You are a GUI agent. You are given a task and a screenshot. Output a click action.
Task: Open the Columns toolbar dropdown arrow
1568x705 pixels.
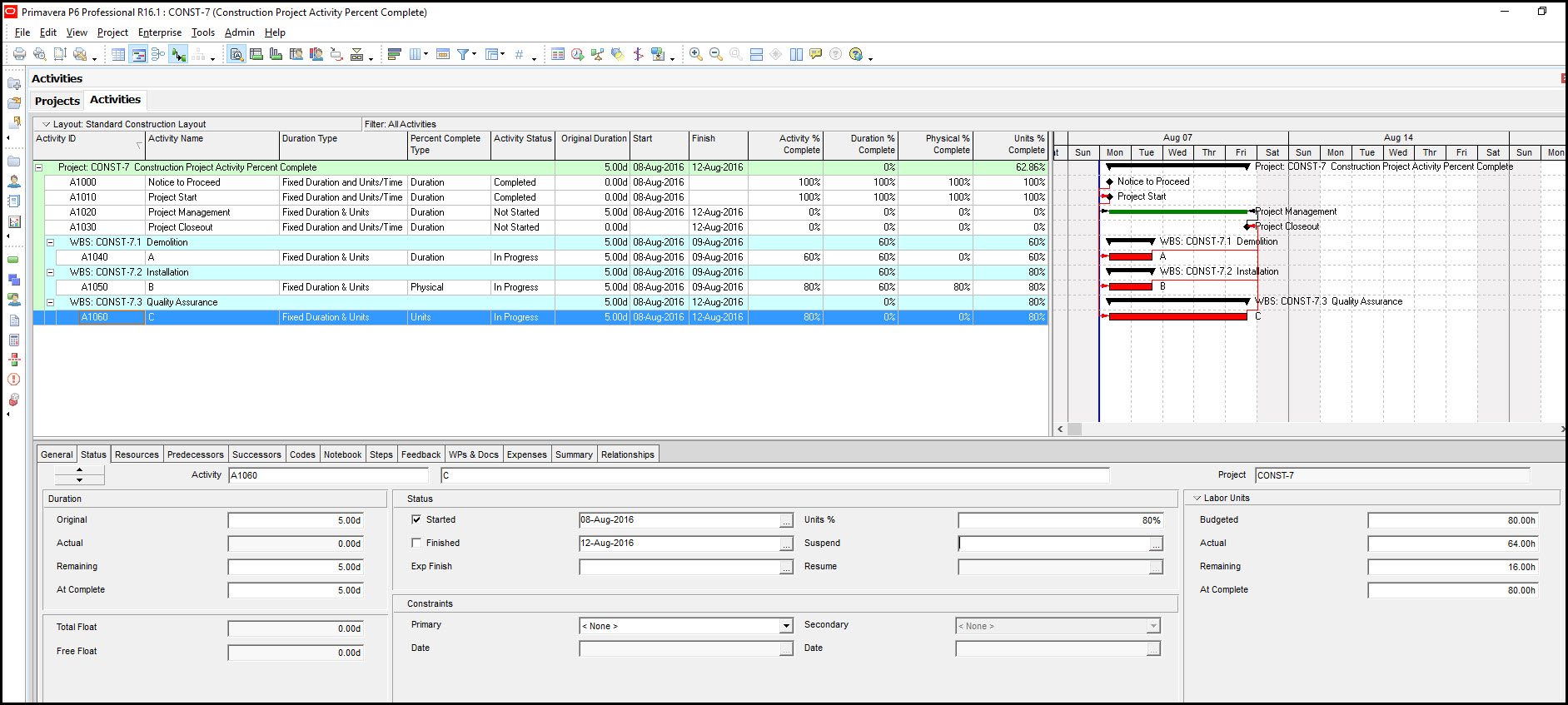coord(426,54)
